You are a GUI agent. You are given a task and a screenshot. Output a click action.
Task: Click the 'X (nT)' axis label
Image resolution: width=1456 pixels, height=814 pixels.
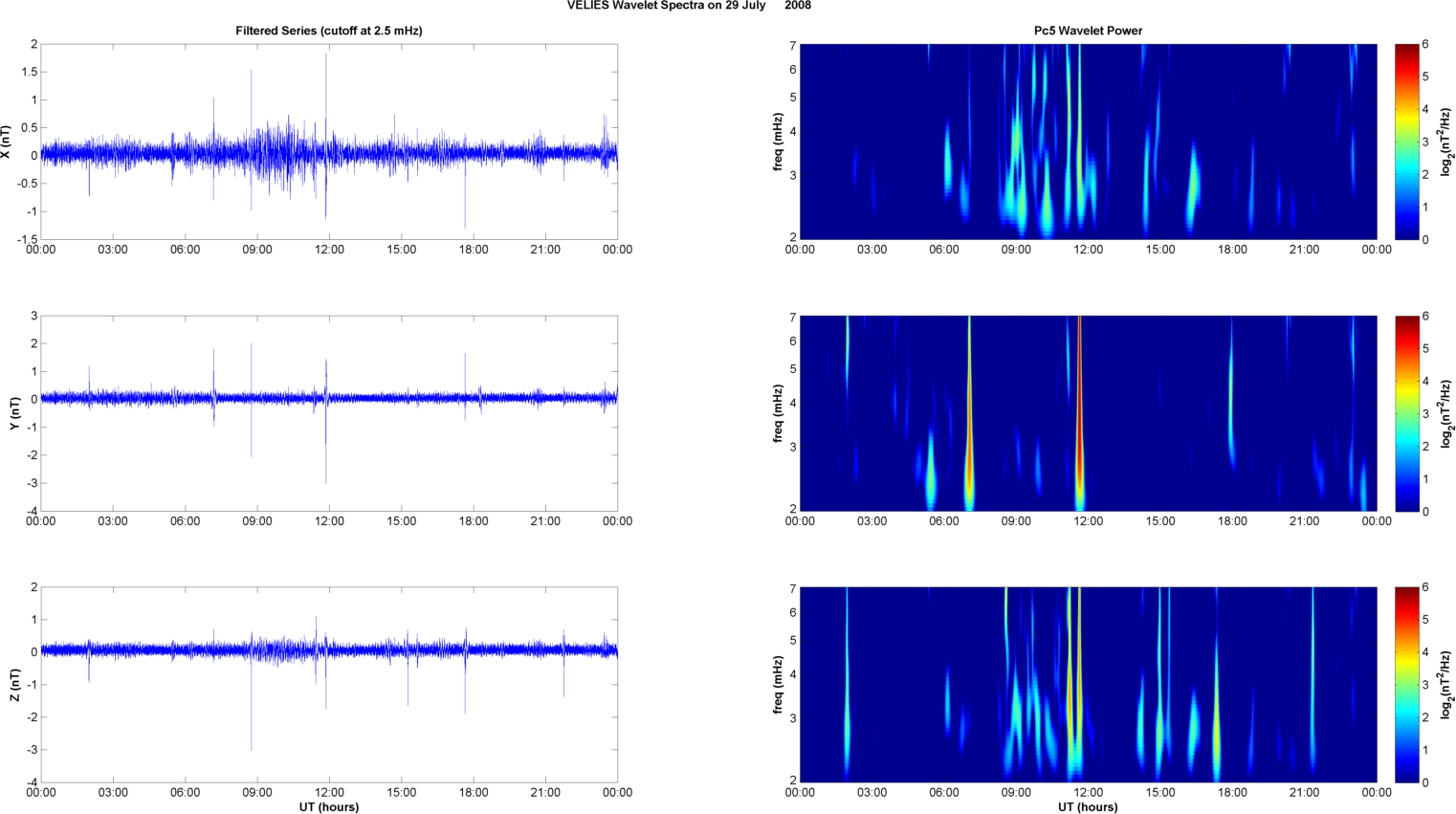point(6,142)
